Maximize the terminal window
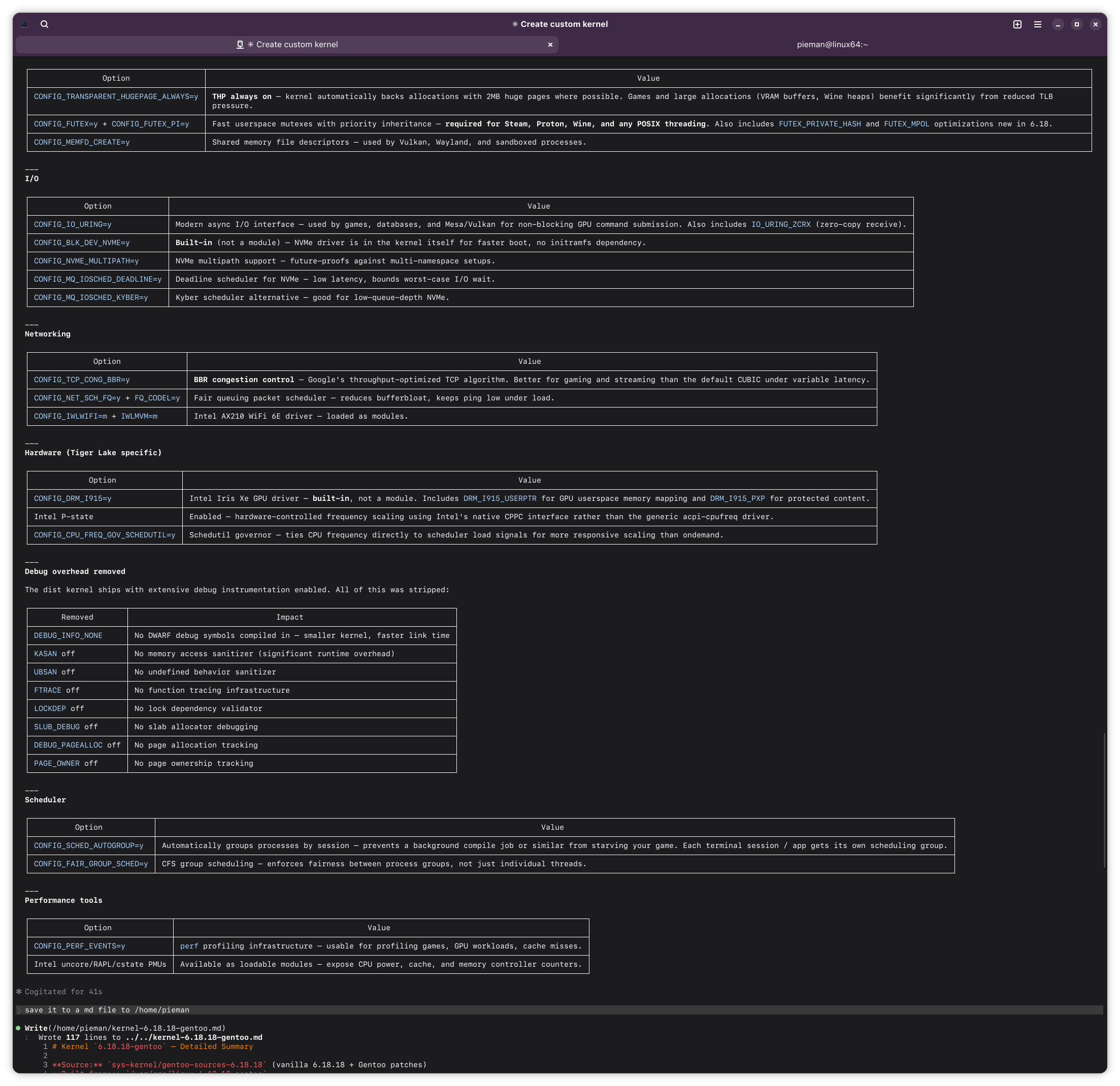The width and height of the screenshot is (1120, 1086). click(x=1076, y=24)
